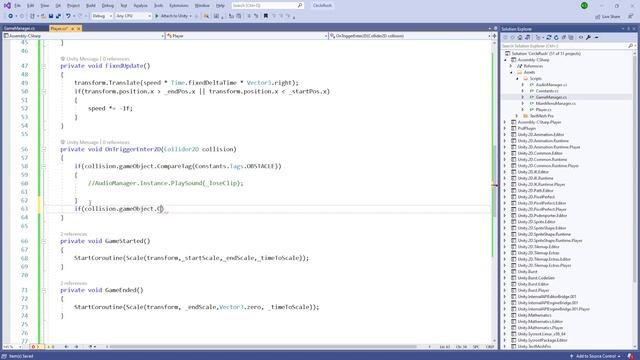The width and height of the screenshot is (640, 360).
Task: Open the Debug menu
Action: click(x=108, y=6)
